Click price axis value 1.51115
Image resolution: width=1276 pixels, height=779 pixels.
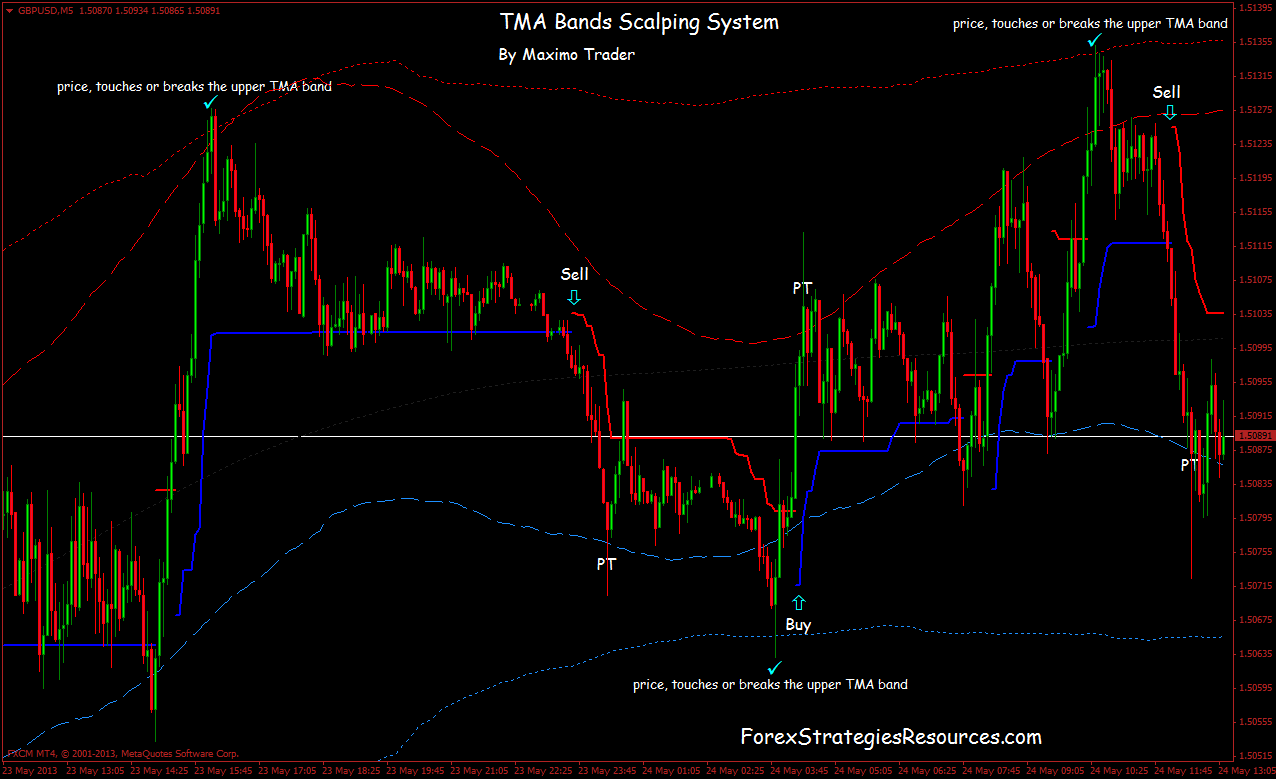click(x=1255, y=246)
